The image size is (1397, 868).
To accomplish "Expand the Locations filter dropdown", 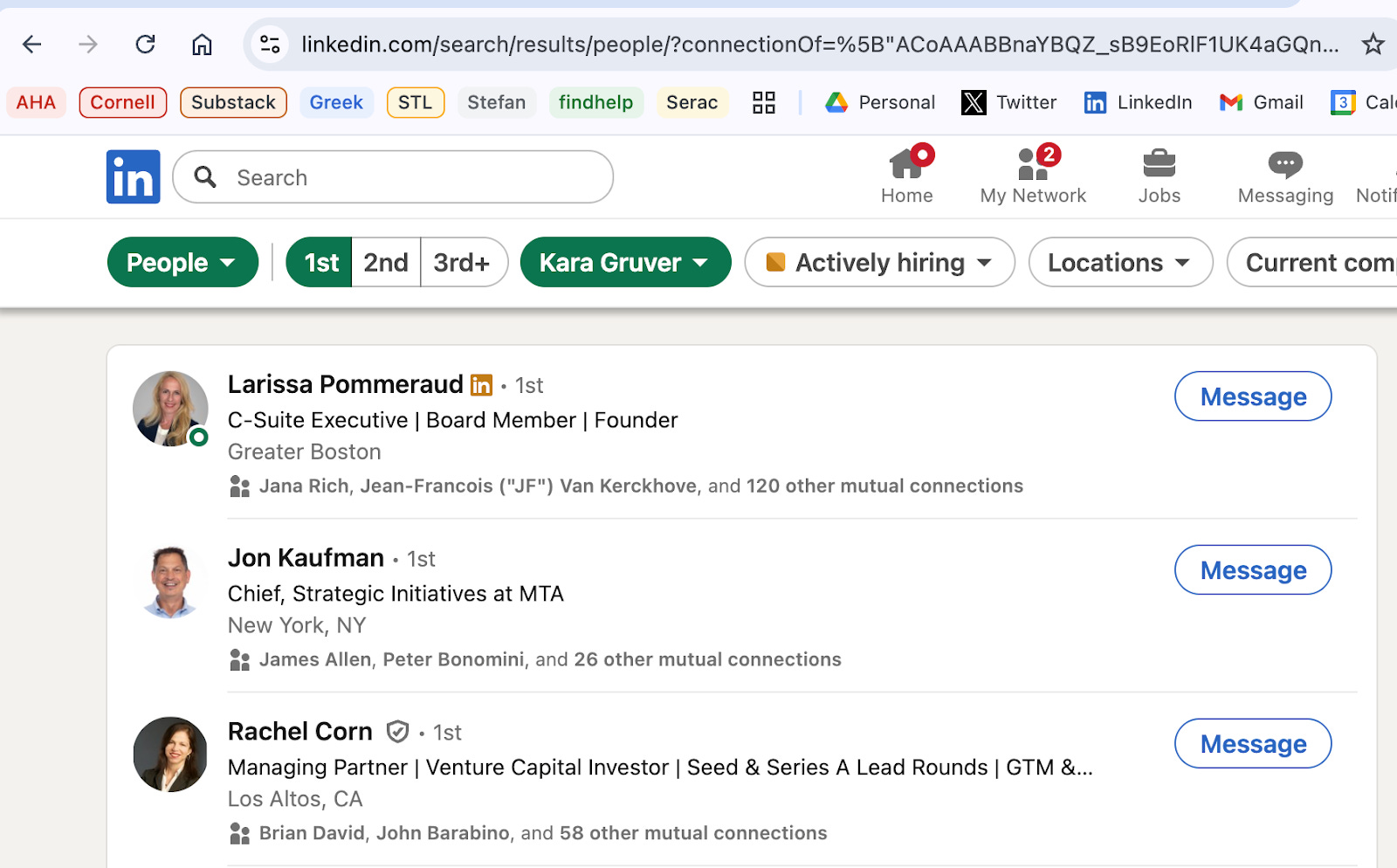I will pyautogui.click(x=1120, y=262).
